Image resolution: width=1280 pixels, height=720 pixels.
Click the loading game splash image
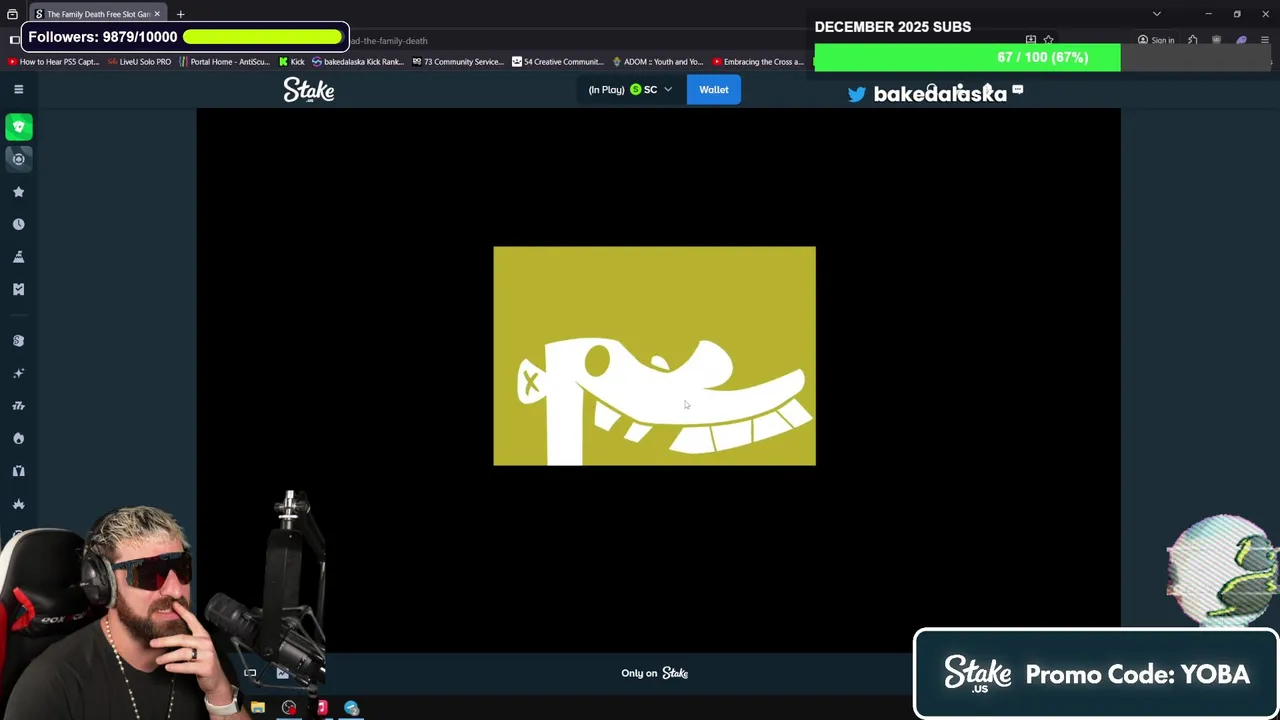(654, 356)
